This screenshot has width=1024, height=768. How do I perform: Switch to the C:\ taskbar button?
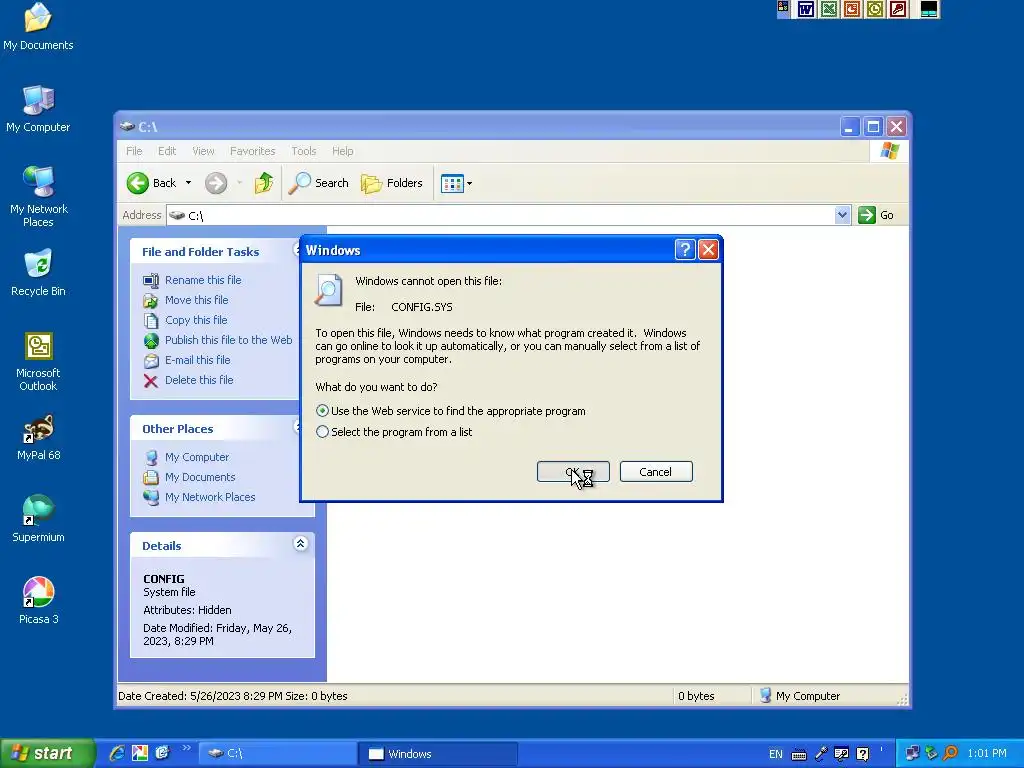[x=277, y=754]
